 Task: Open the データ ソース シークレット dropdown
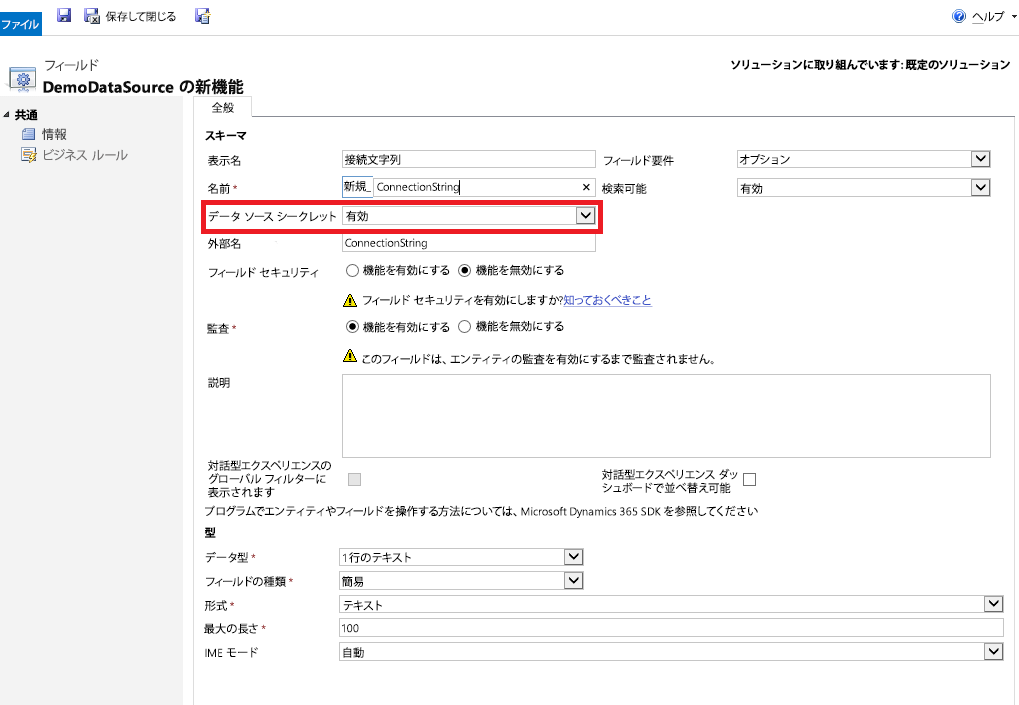pos(584,216)
